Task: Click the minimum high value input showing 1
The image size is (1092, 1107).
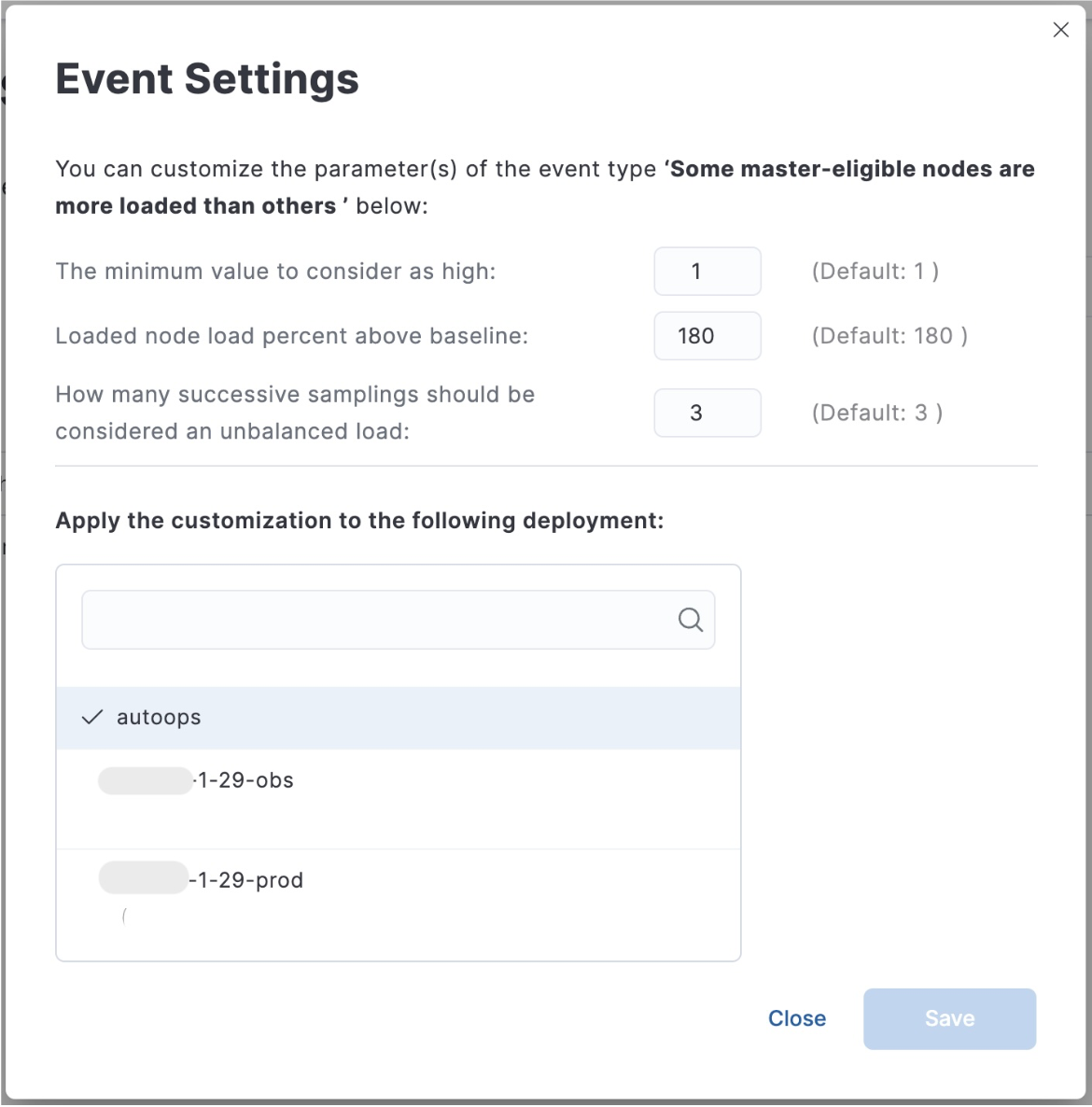Action: click(x=707, y=271)
